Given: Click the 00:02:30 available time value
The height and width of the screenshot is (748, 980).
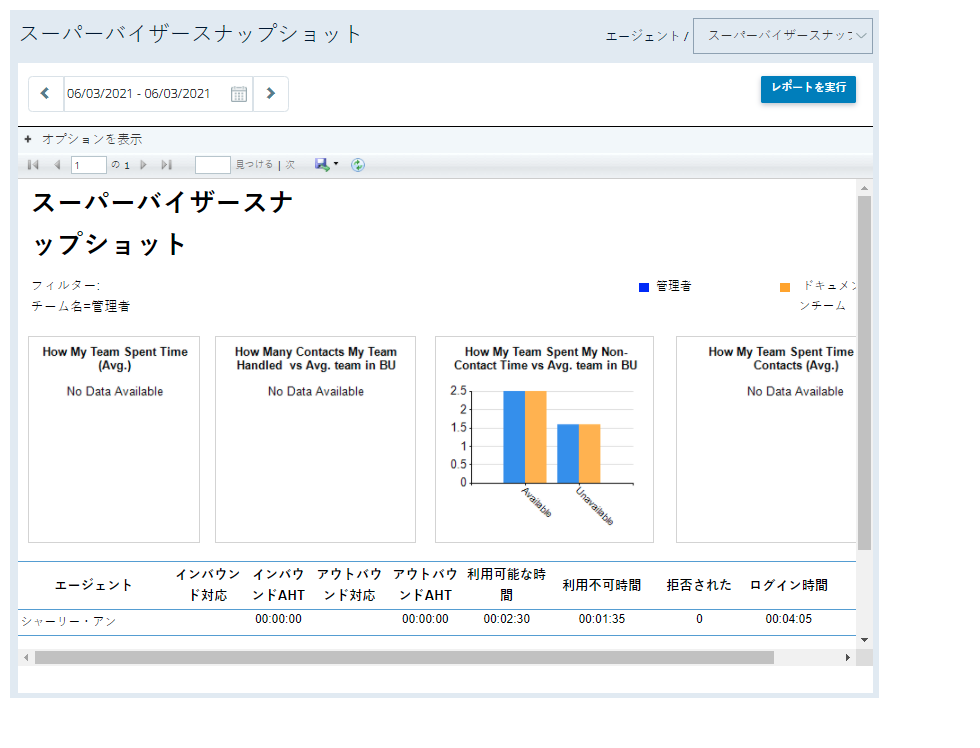Looking at the screenshot, I should click(506, 619).
